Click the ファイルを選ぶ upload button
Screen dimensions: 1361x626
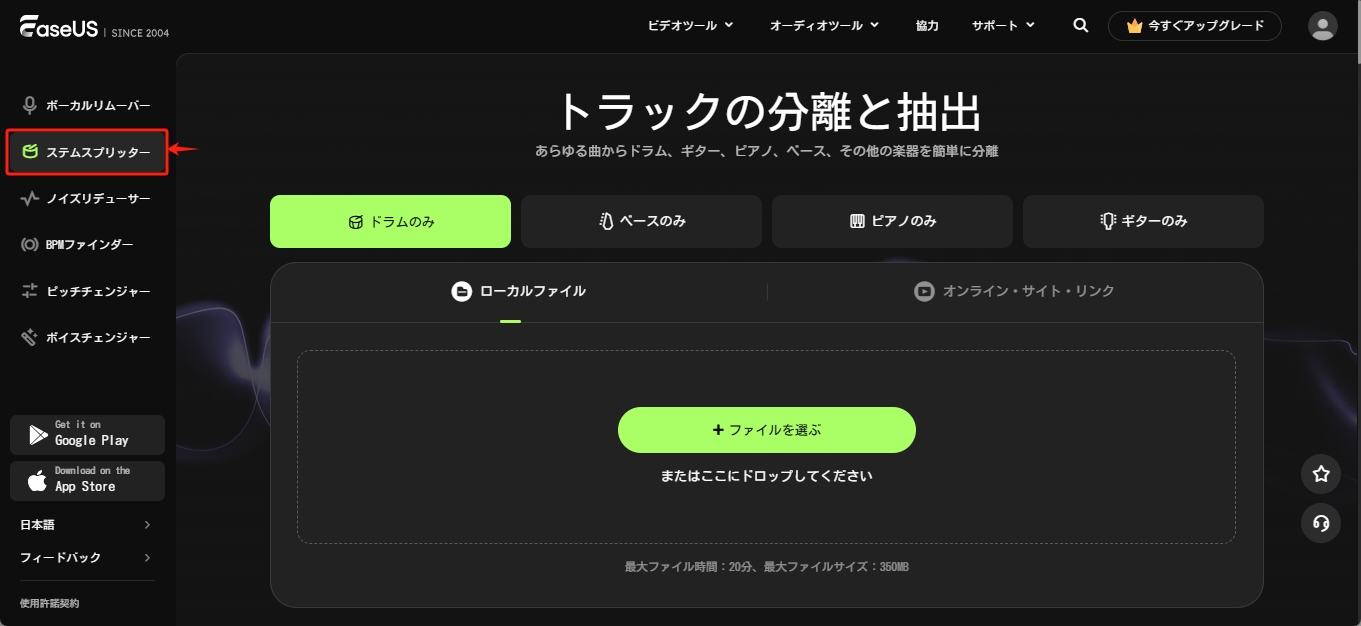tap(766, 429)
